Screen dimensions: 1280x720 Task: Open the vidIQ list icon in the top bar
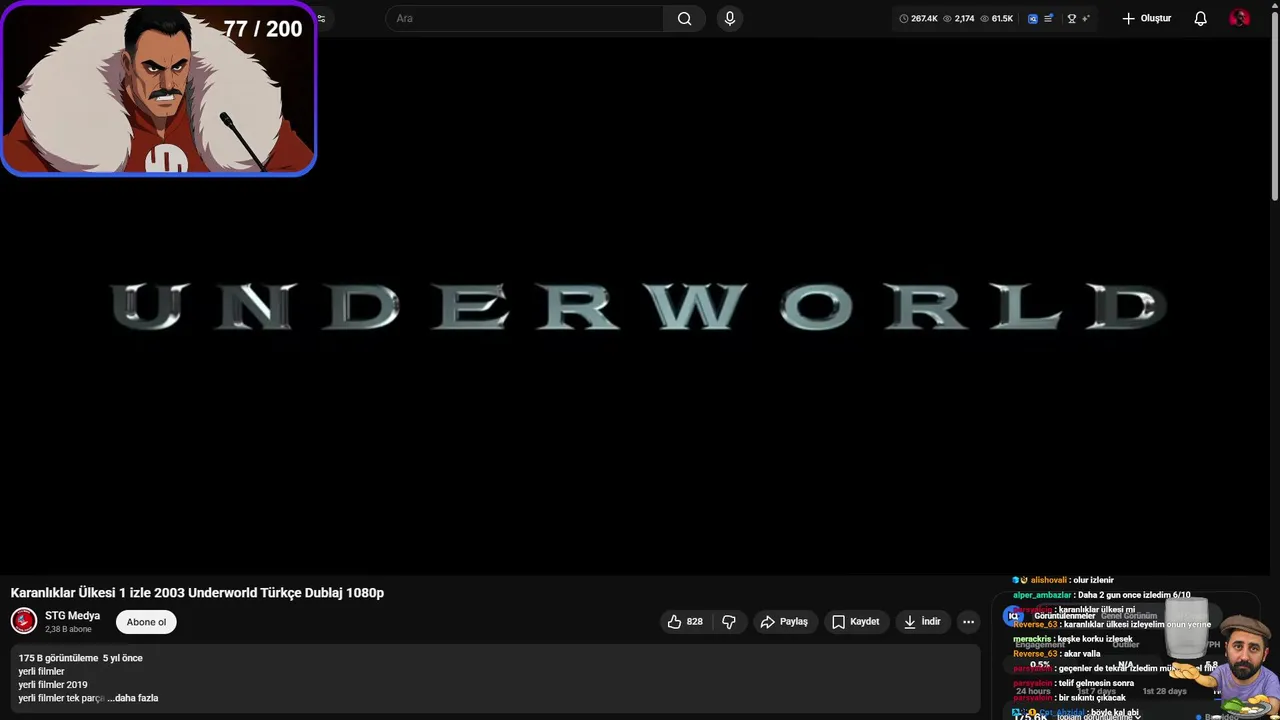[1048, 18]
